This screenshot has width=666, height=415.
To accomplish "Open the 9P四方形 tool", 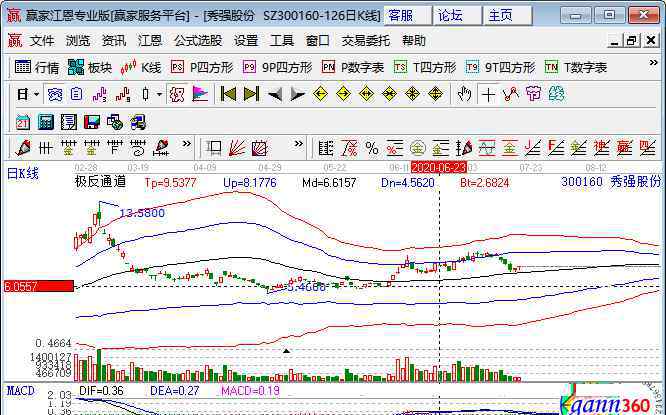I will coord(277,67).
